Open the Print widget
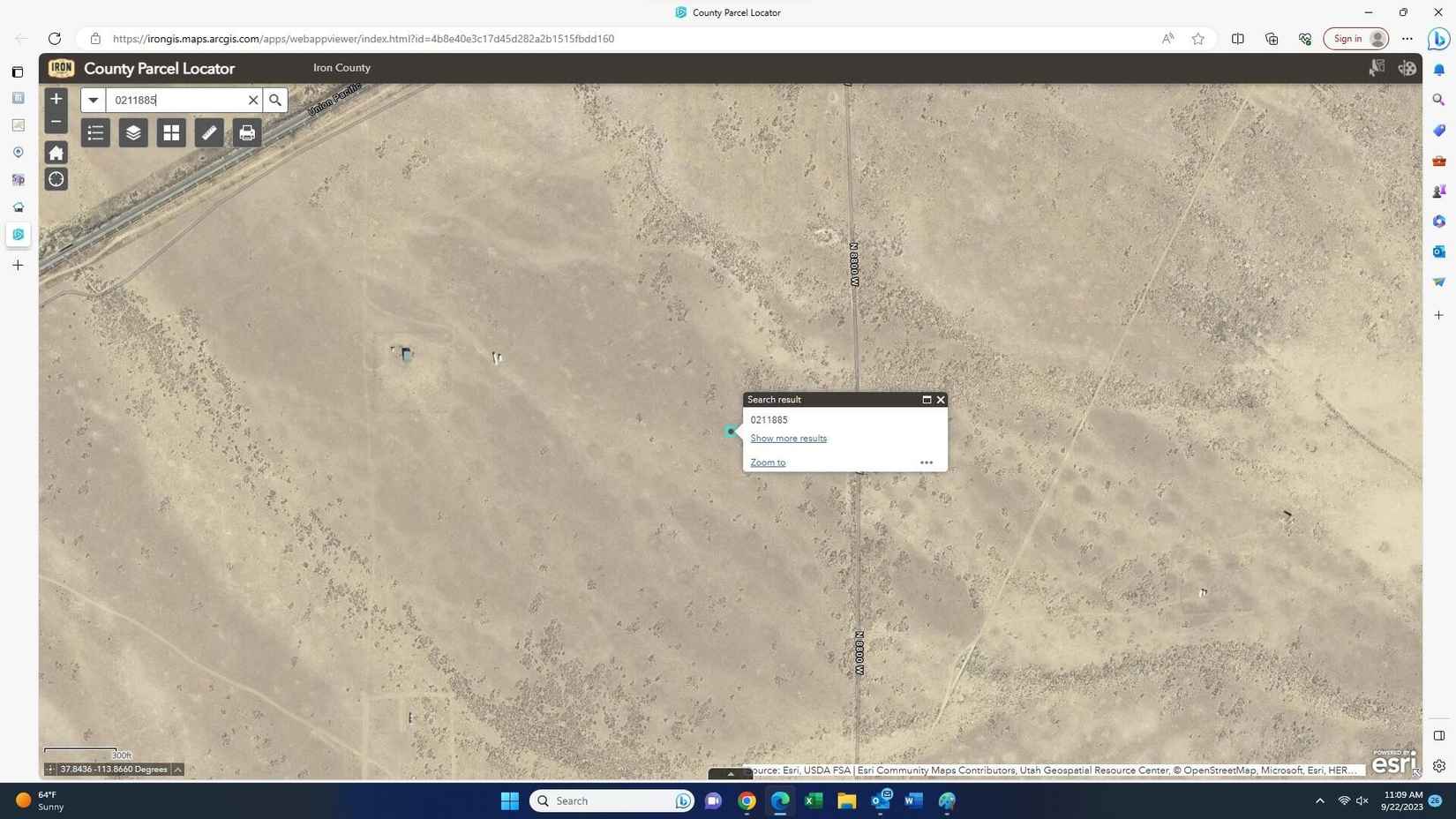 (247, 133)
